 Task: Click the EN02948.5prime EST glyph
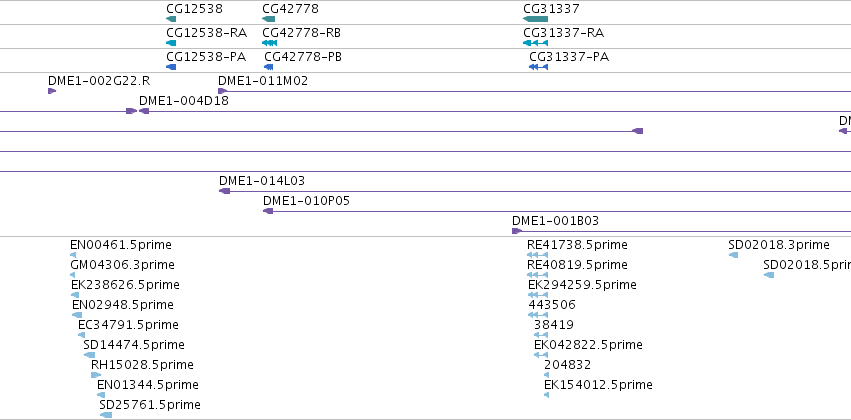click(77, 315)
